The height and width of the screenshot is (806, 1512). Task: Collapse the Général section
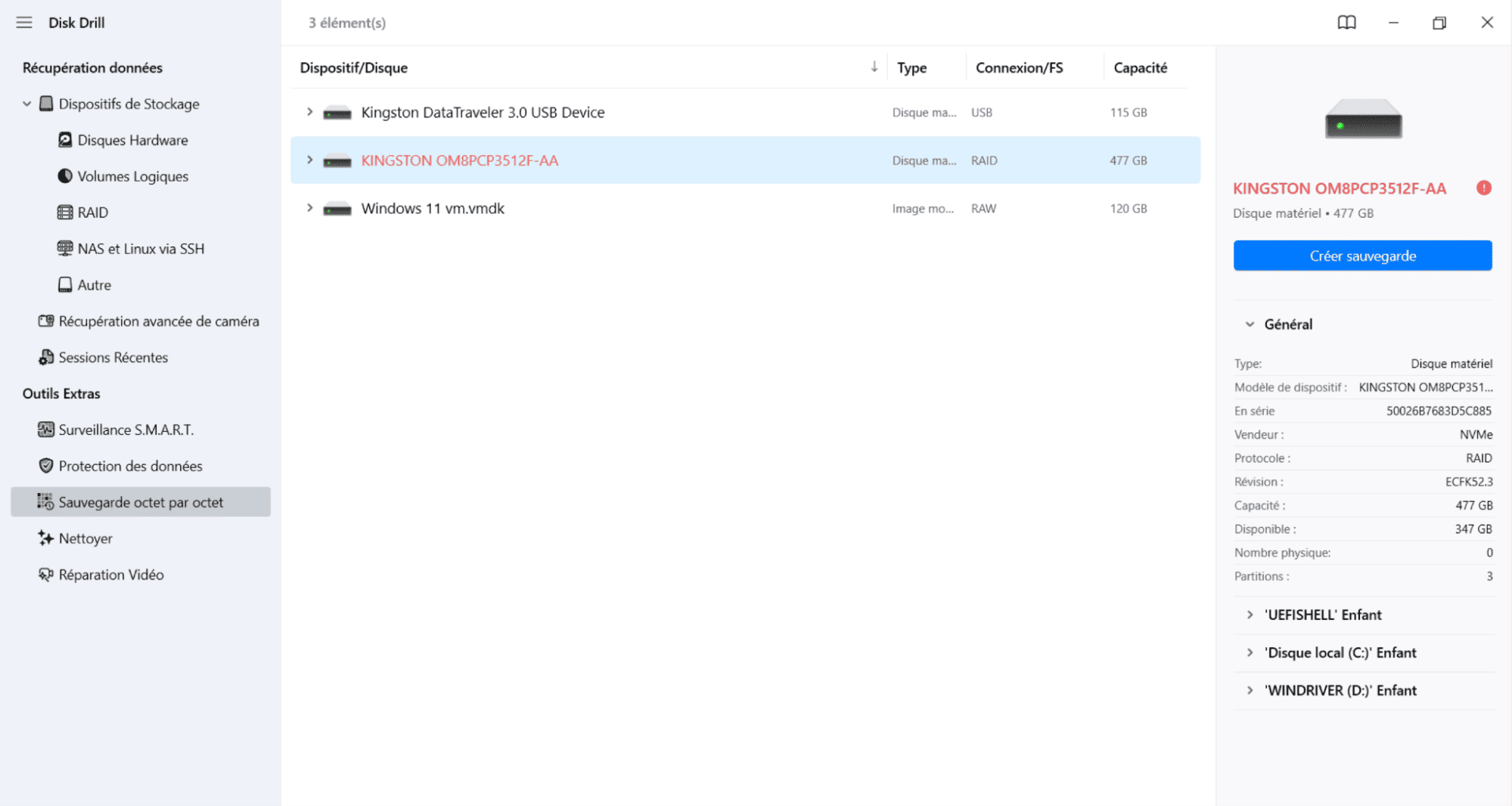pyautogui.click(x=1250, y=324)
